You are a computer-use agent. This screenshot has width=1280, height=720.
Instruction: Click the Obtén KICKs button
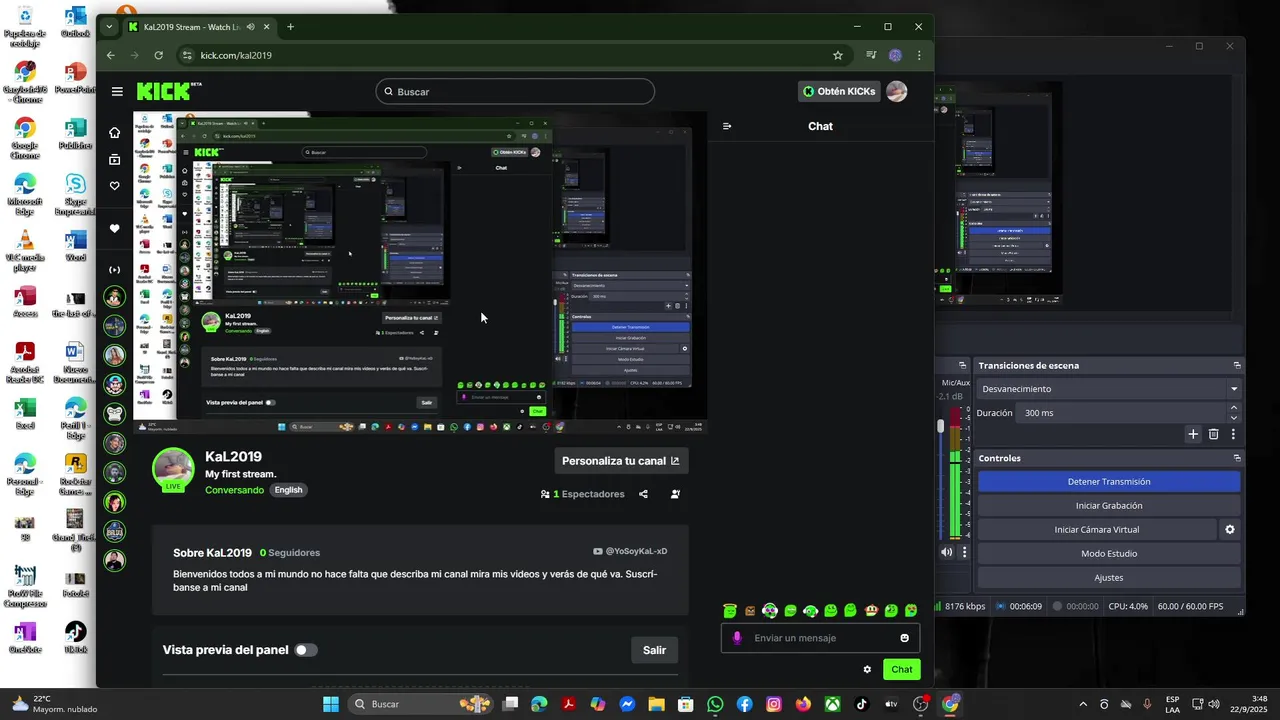point(838,91)
